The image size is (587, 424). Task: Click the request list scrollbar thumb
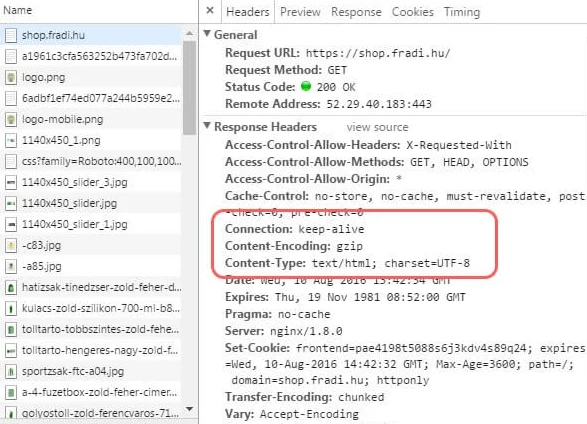(190, 88)
